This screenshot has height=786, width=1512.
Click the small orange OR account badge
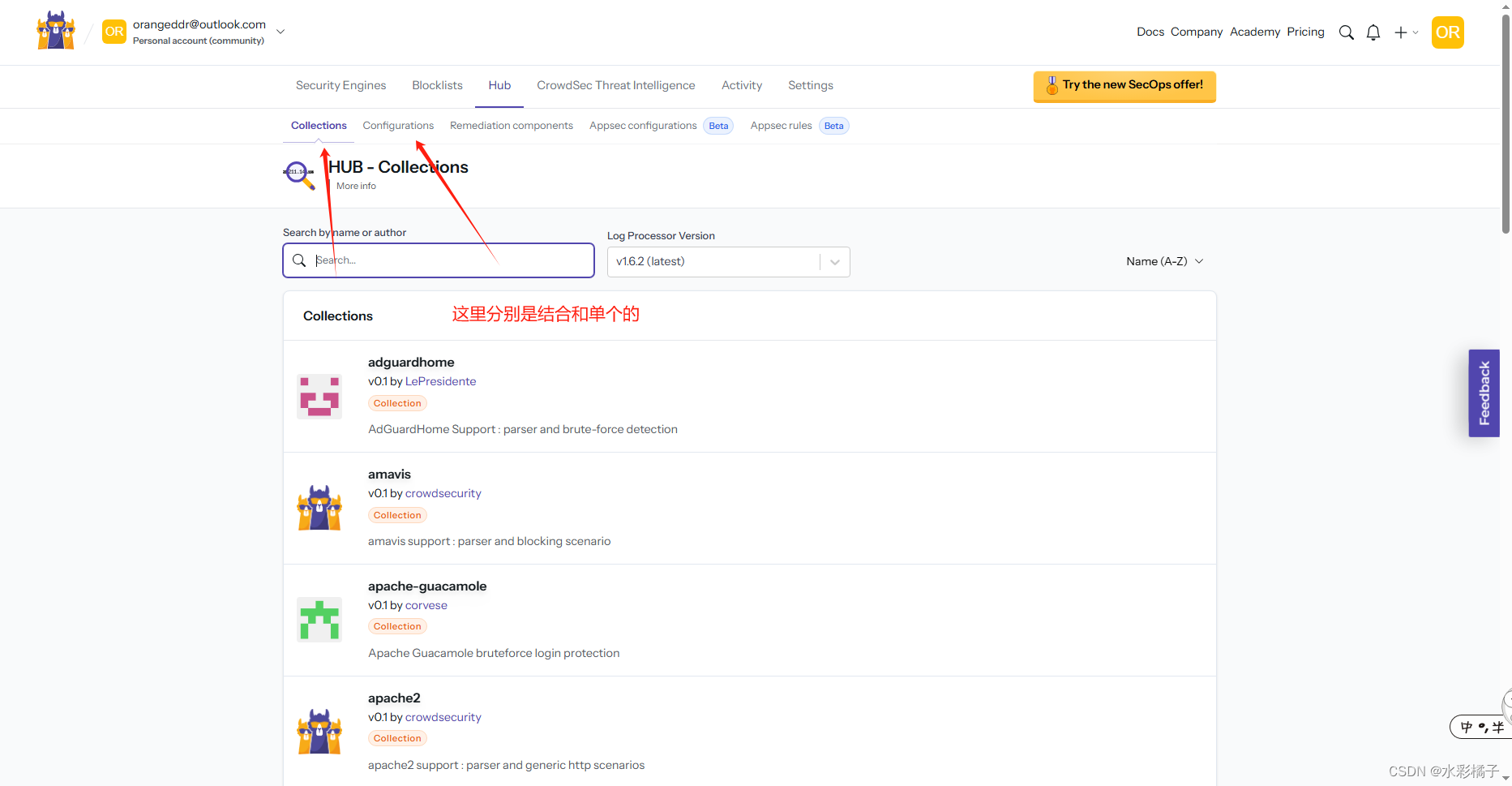114,32
